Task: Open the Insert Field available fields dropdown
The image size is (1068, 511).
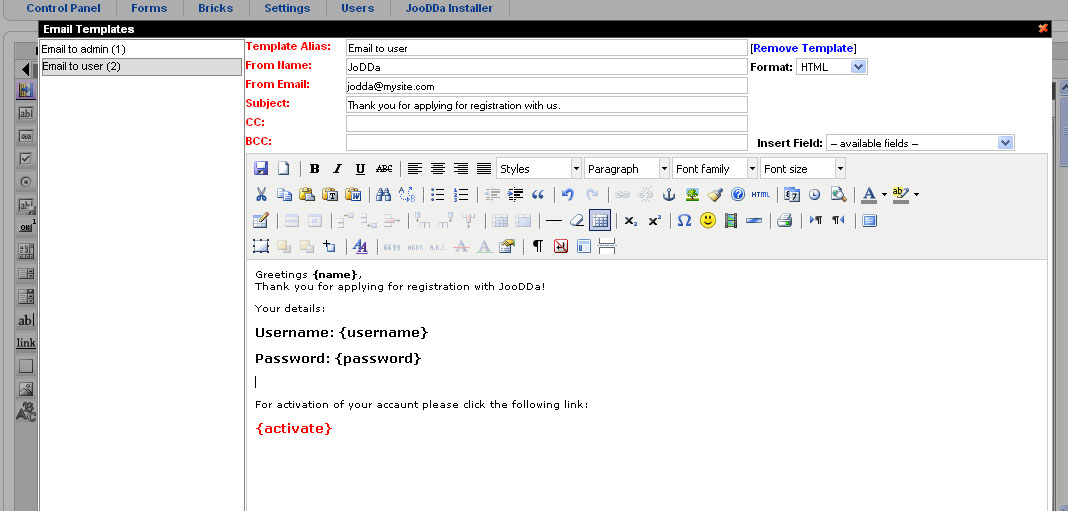Action: (x=920, y=143)
